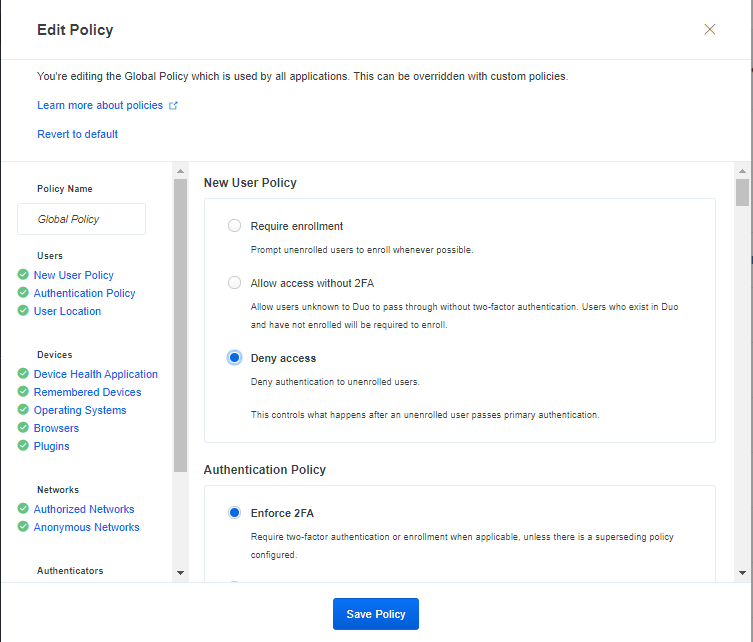Viewport: 753px width, 642px height.
Task: Select Allow access without 2FA option
Action: [x=234, y=282]
